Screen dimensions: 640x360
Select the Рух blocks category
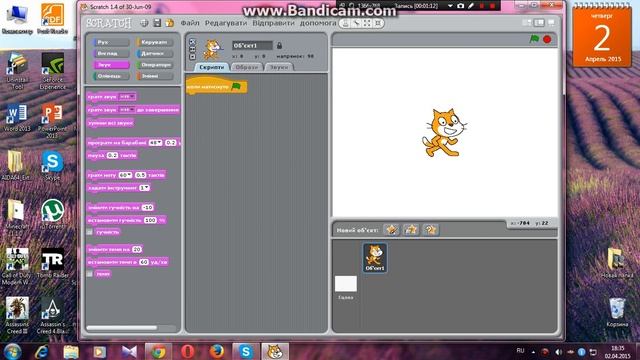(x=111, y=42)
